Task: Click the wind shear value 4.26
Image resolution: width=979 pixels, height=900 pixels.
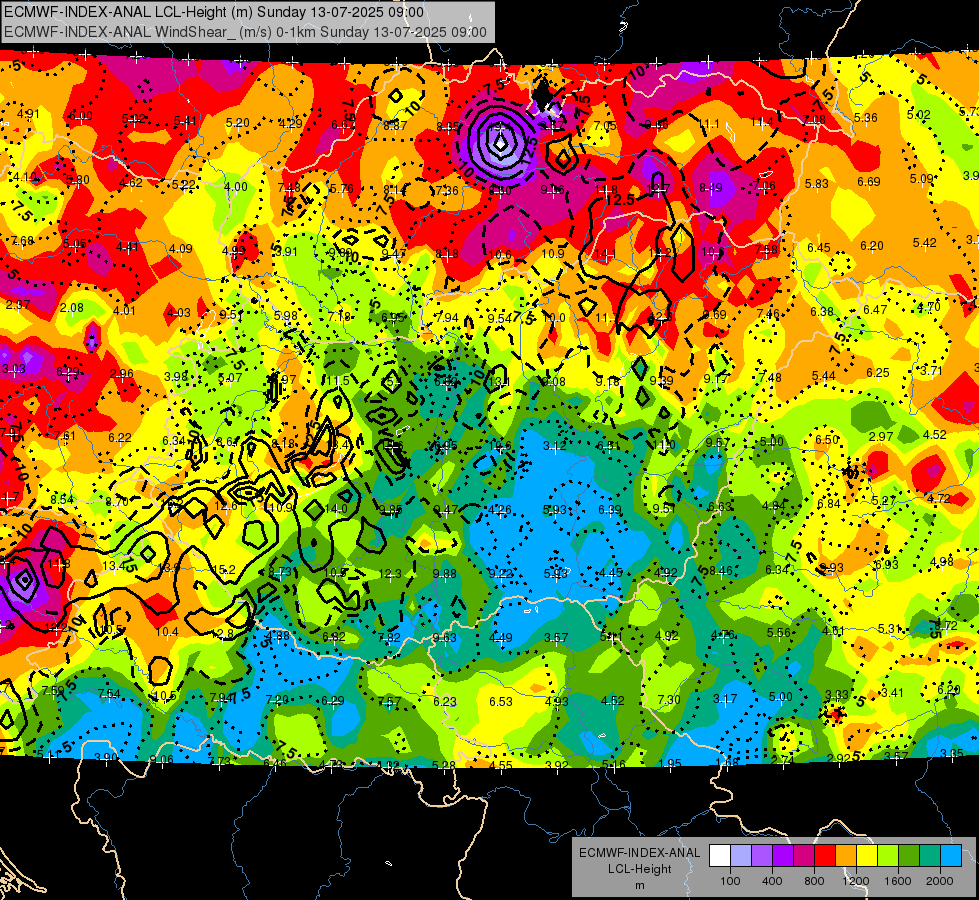Action: tap(499, 510)
